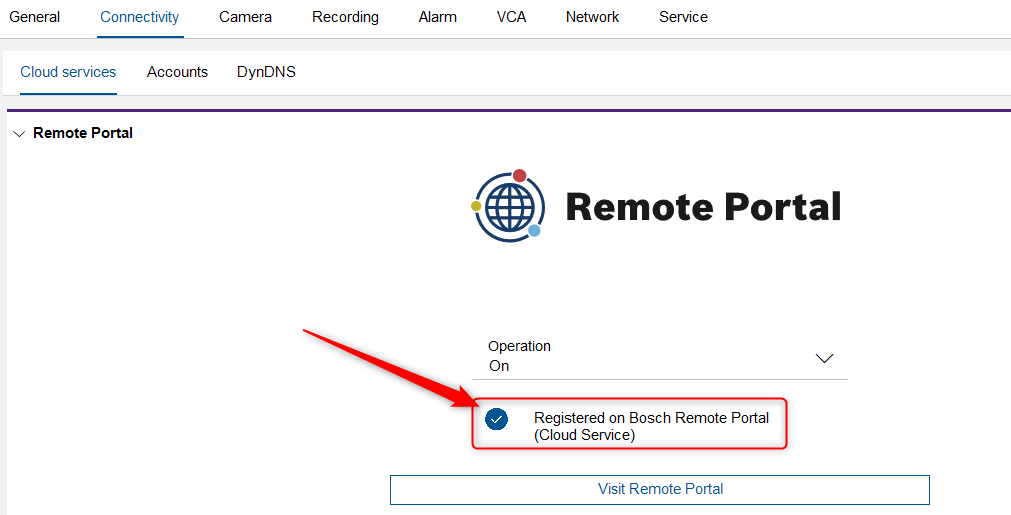Switch to the Network tab
Image resolution: width=1011 pixels, height=515 pixels.
point(593,17)
